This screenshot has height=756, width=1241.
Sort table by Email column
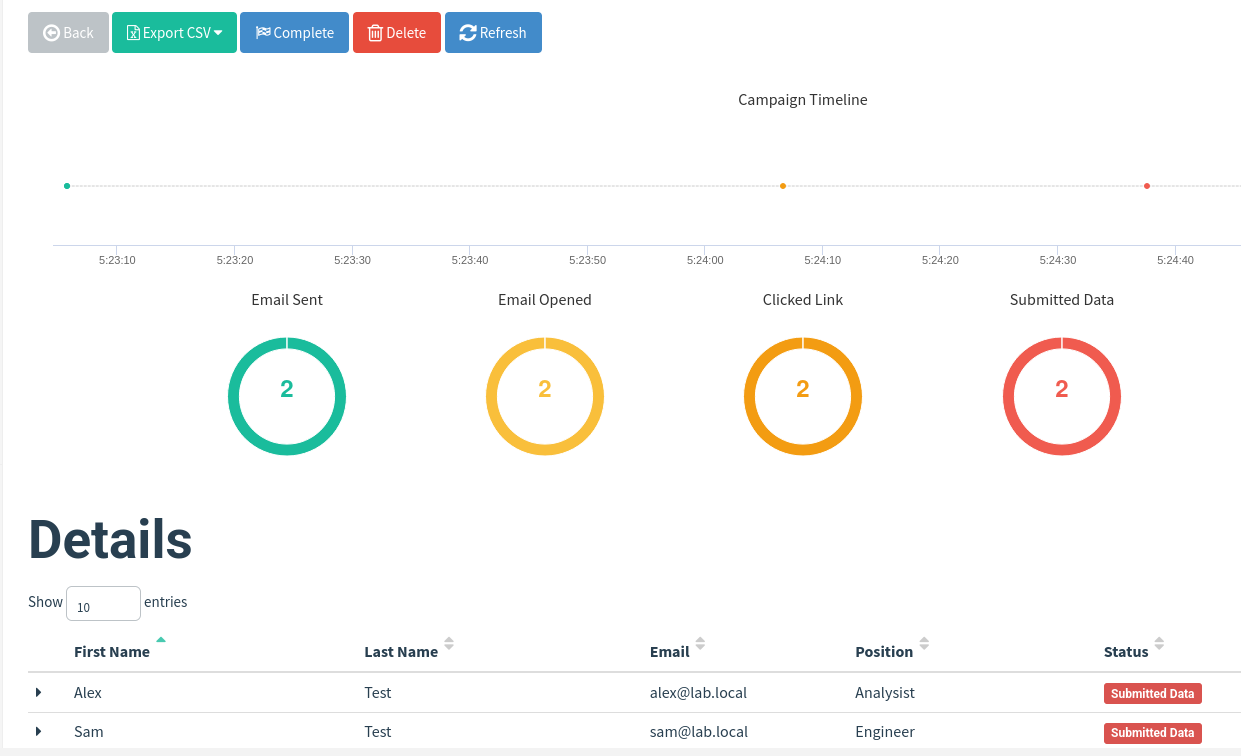(x=669, y=651)
